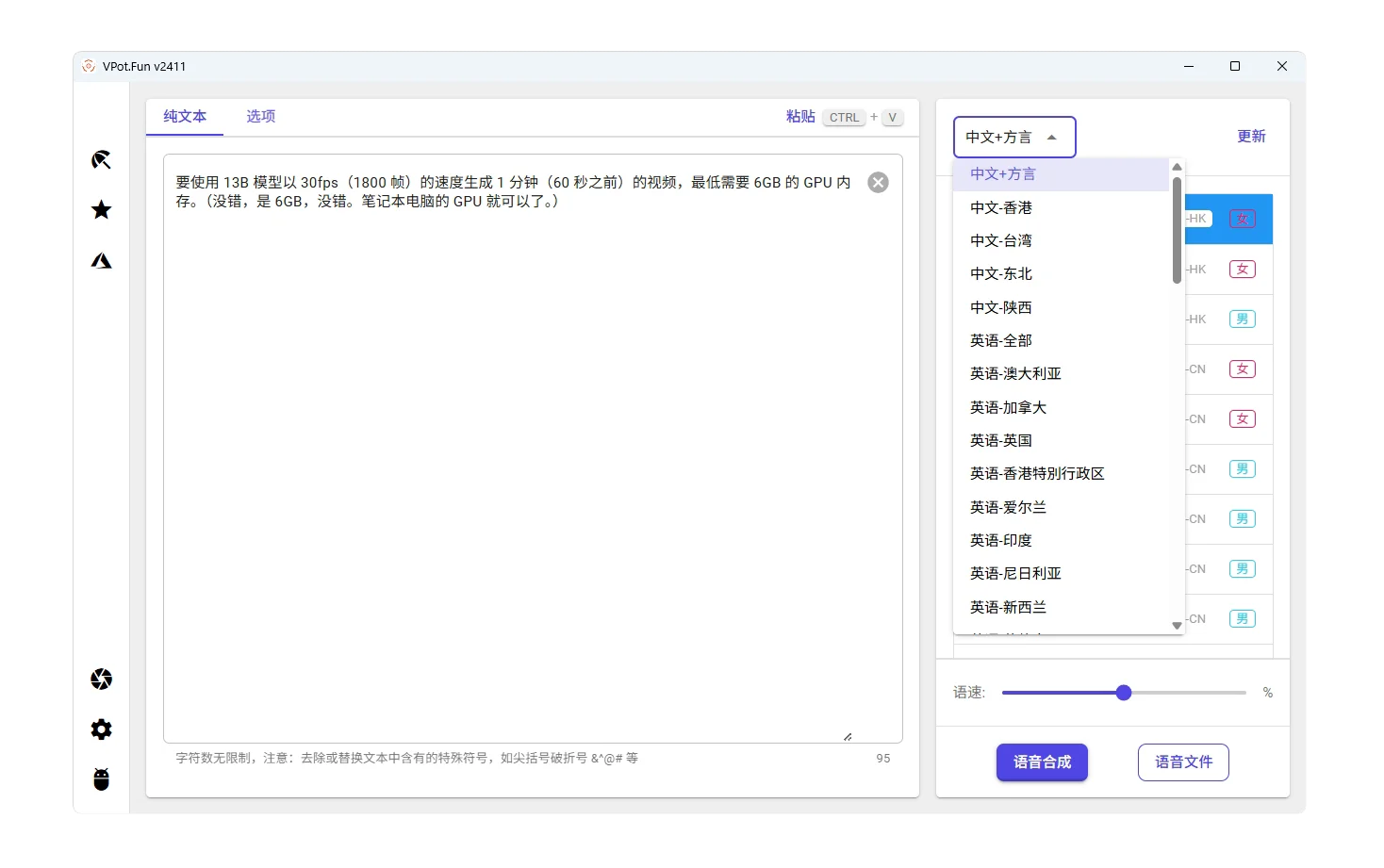1384x868 pixels.
Task: Choose 英语-加拿大 from the list
Action: (1062, 407)
